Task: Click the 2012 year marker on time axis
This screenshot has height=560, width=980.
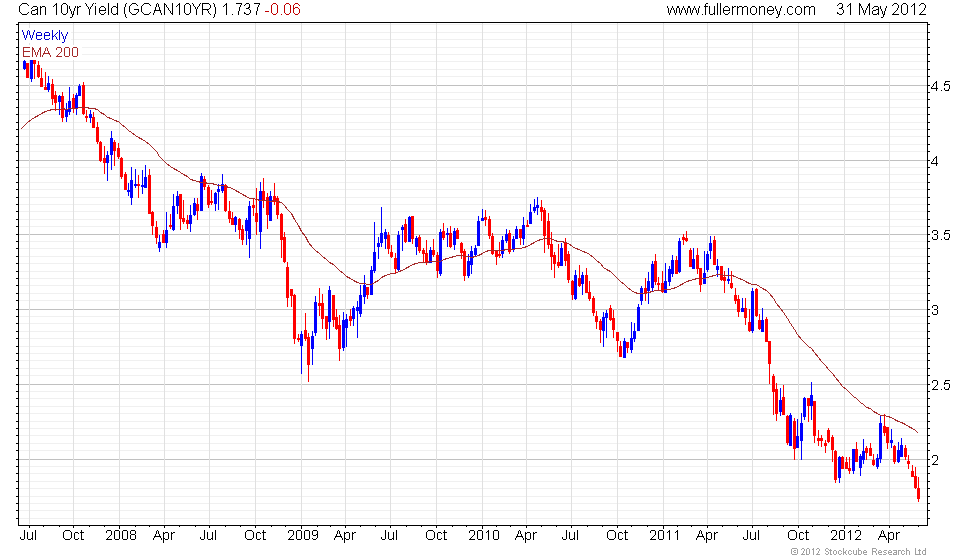Action: click(845, 536)
